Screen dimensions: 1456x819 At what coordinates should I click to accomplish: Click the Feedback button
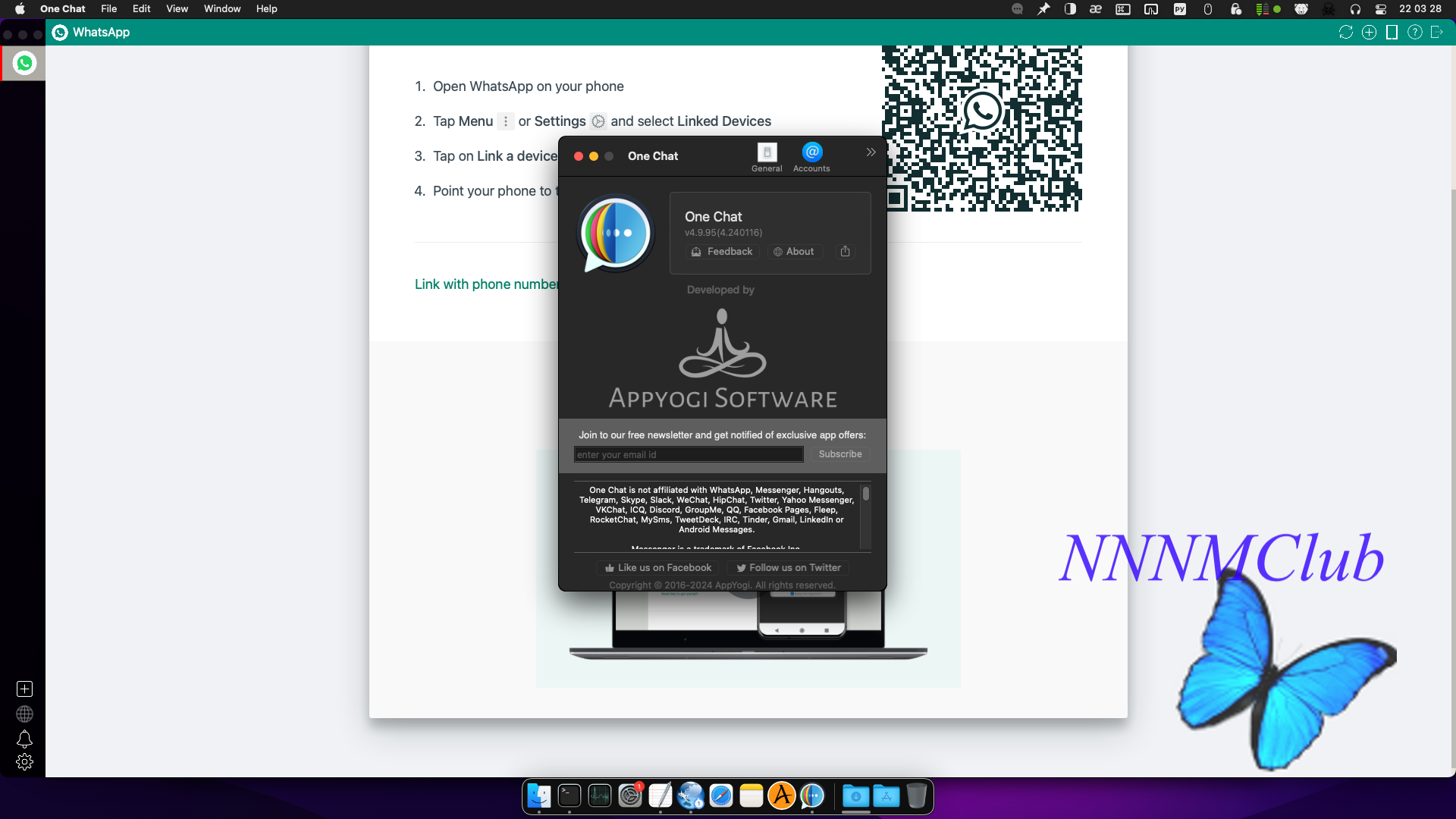tap(722, 251)
